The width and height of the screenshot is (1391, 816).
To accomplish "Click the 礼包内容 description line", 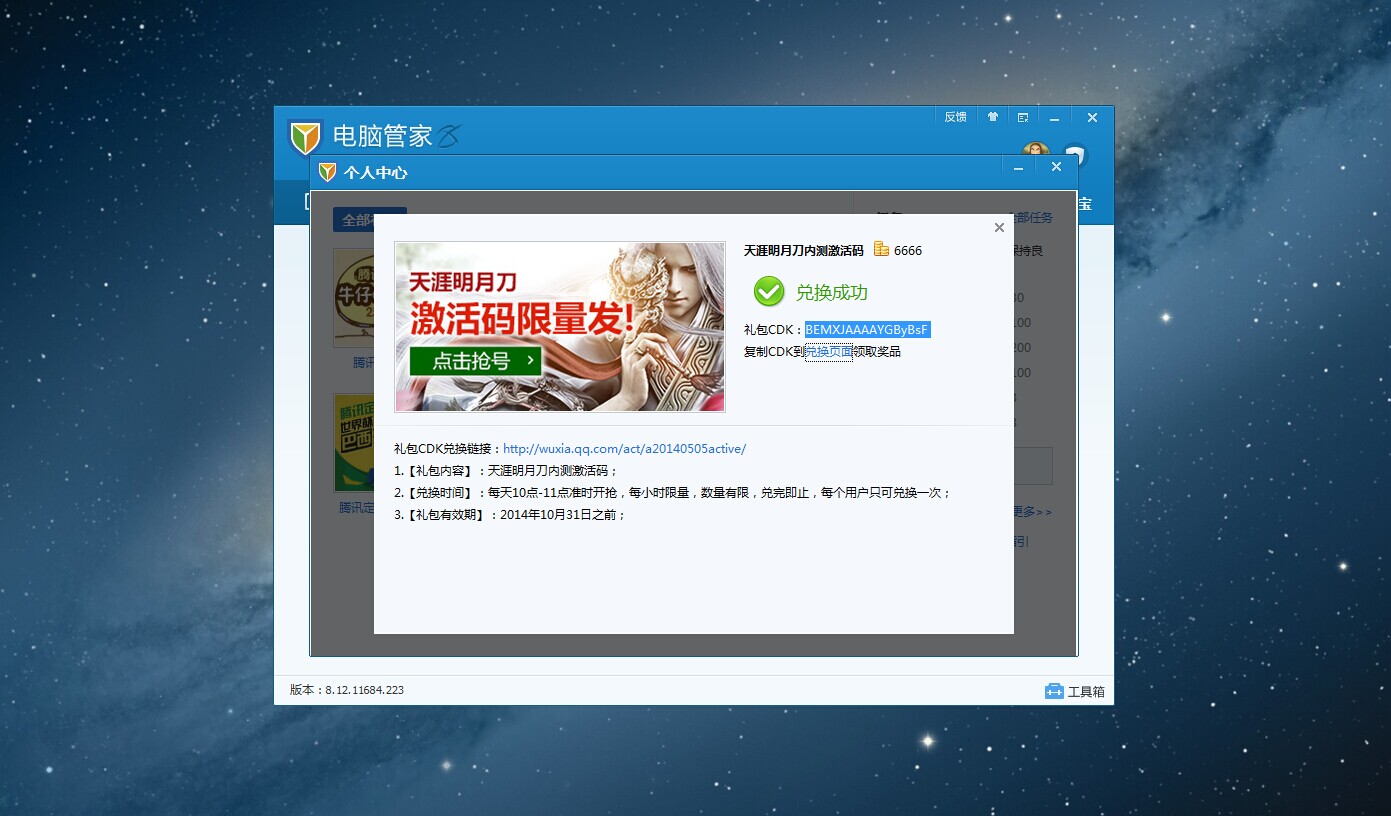I will 507,471.
